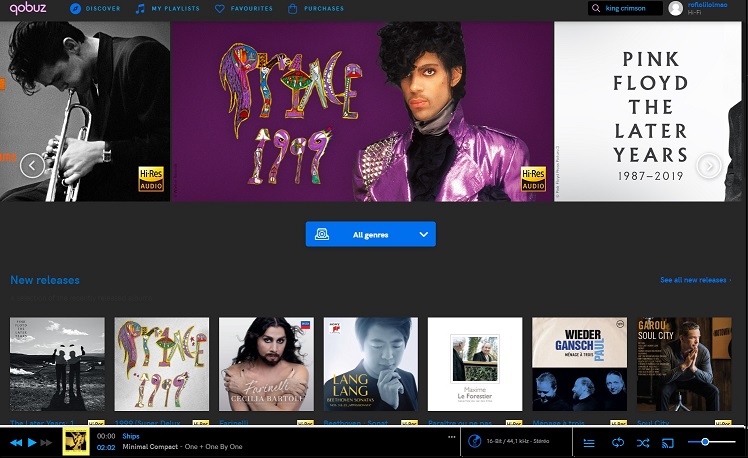Click the audio quality disc icon
The height and width of the screenshot is (458, 748).
pyautogui.click(x=474, y=441)
